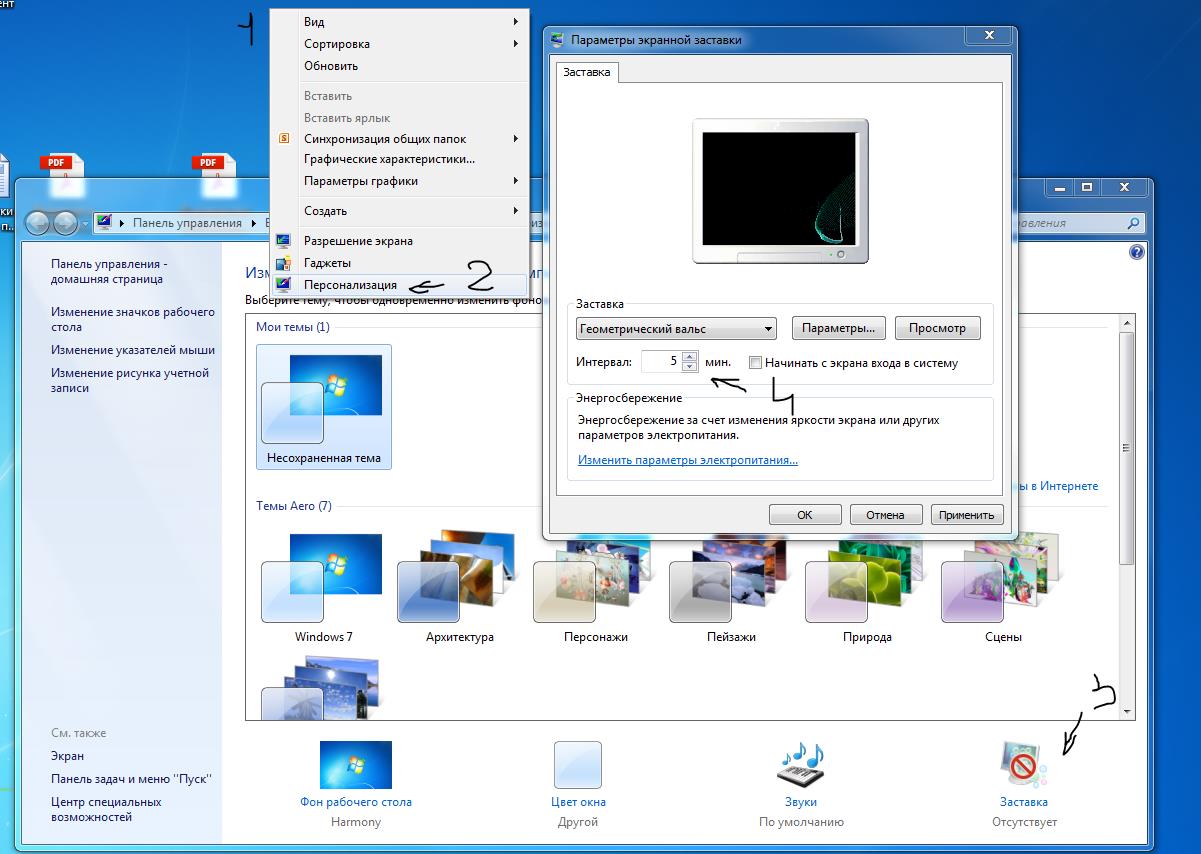The image size is (1201, 854).
Task: Click the blue help question mark icon
Action: [x=1136, y=253]
